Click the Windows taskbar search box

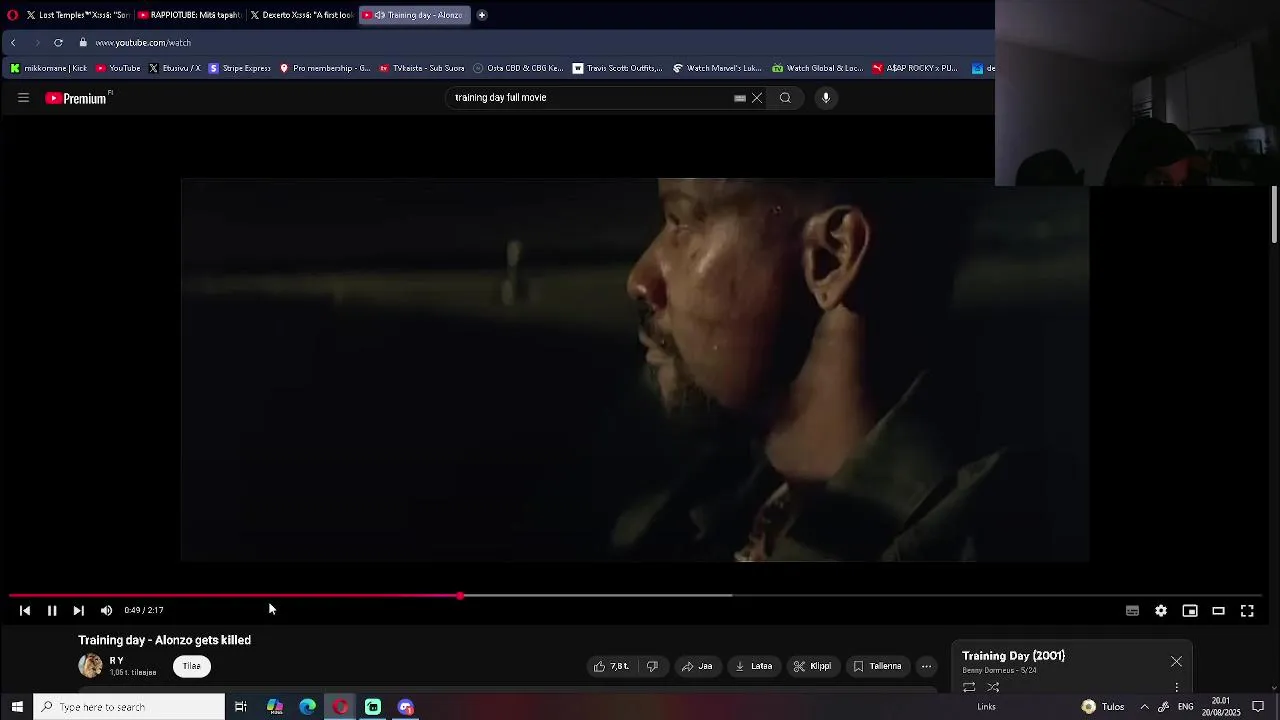coord(129,707)
